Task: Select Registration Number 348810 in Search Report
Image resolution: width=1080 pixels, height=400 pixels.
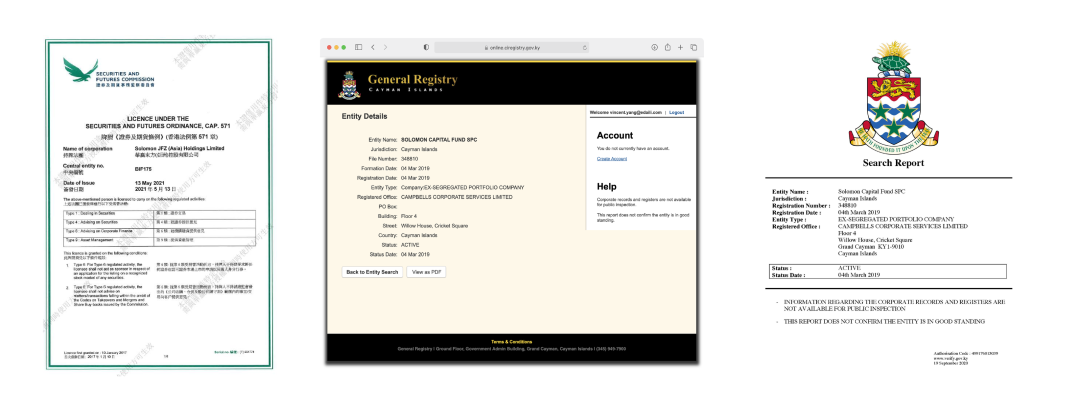Action: pyautogui.click(x=849, y=205)
